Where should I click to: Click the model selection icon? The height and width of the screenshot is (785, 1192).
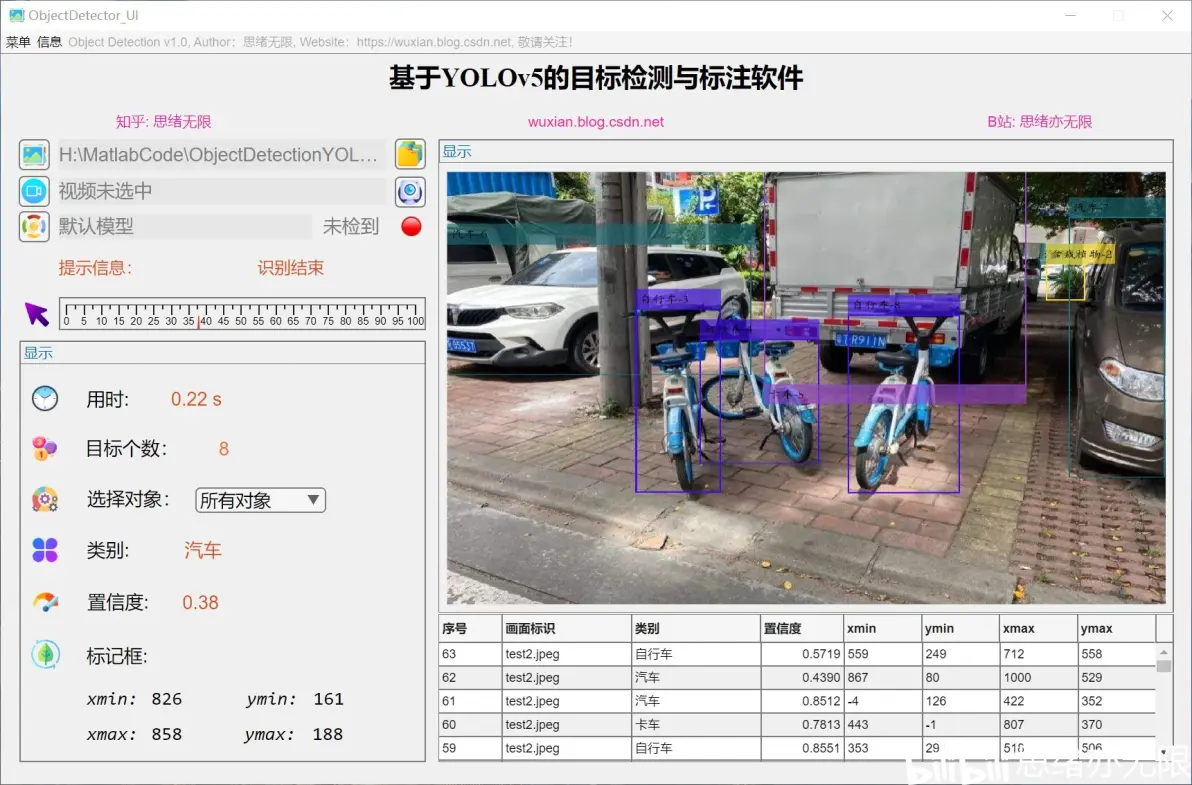[34, 226]
